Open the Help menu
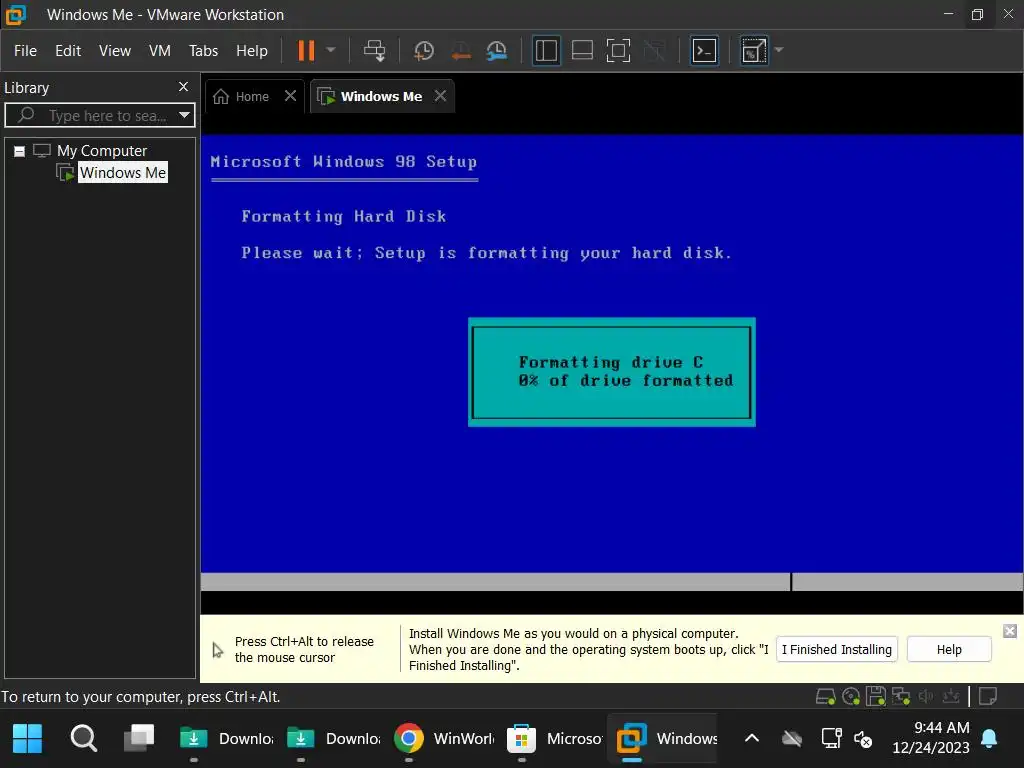The height and width of the screenshot is (768, 1024). pyautogui.click(x=252, y=51)
